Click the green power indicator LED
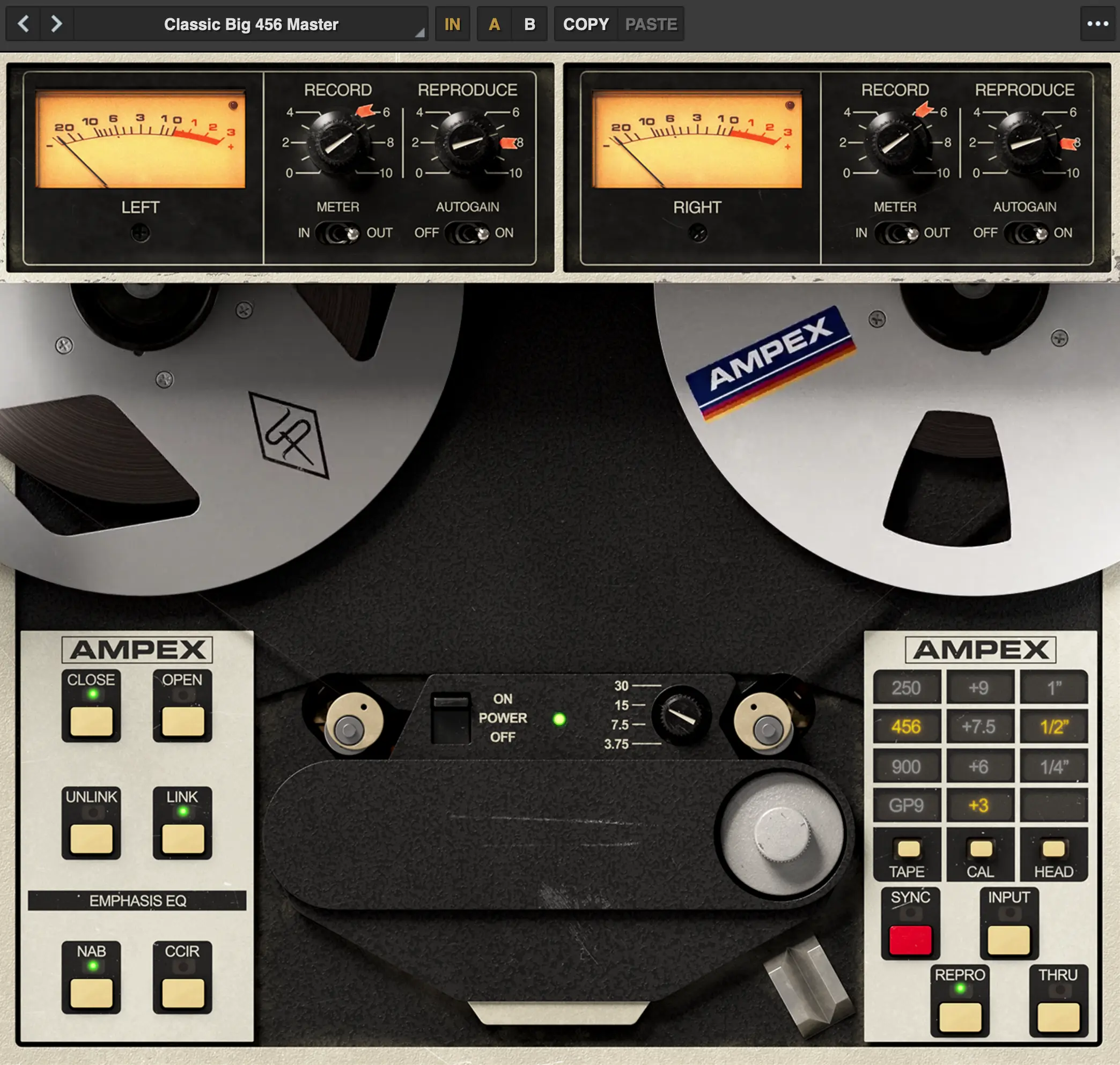Viewport: 1120px width, 1065px height. click(559, 719)
